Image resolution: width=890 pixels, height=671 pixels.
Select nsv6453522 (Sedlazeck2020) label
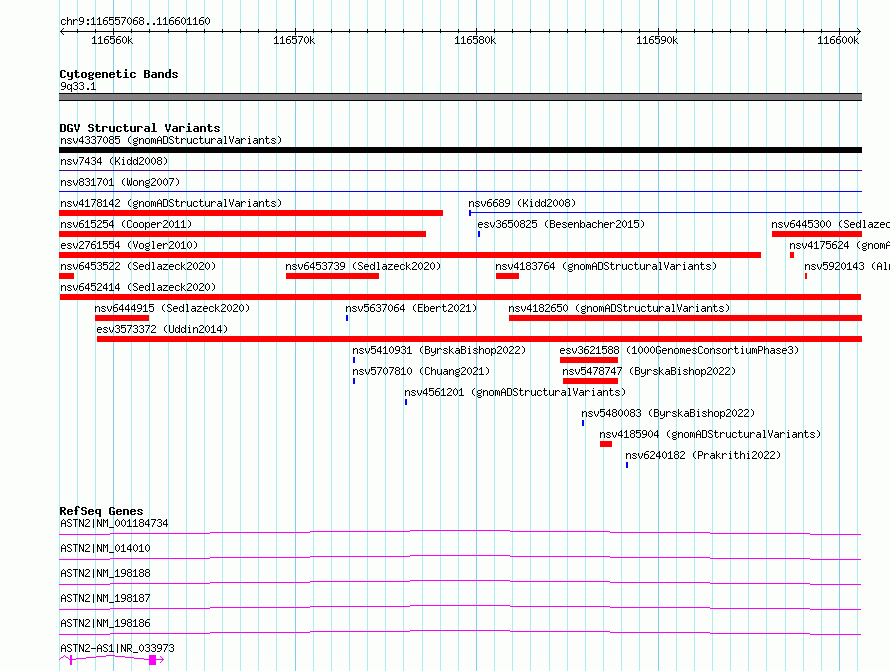click(x=138, y=266)
